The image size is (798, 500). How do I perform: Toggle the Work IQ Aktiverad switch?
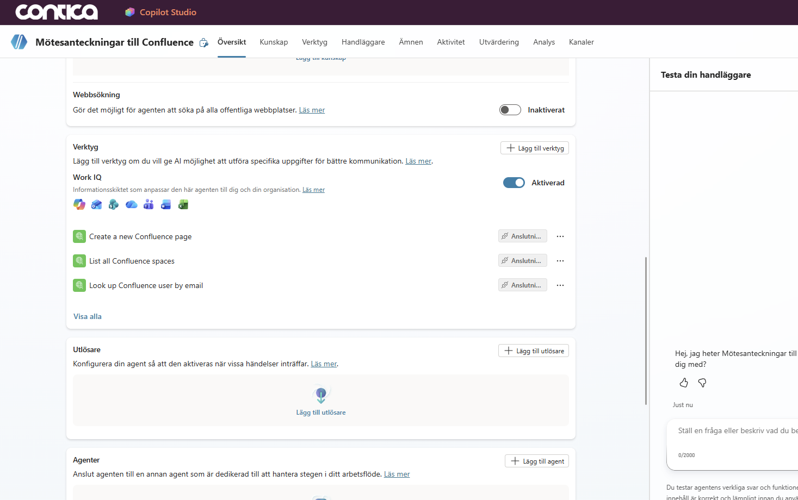click(514, 183)
